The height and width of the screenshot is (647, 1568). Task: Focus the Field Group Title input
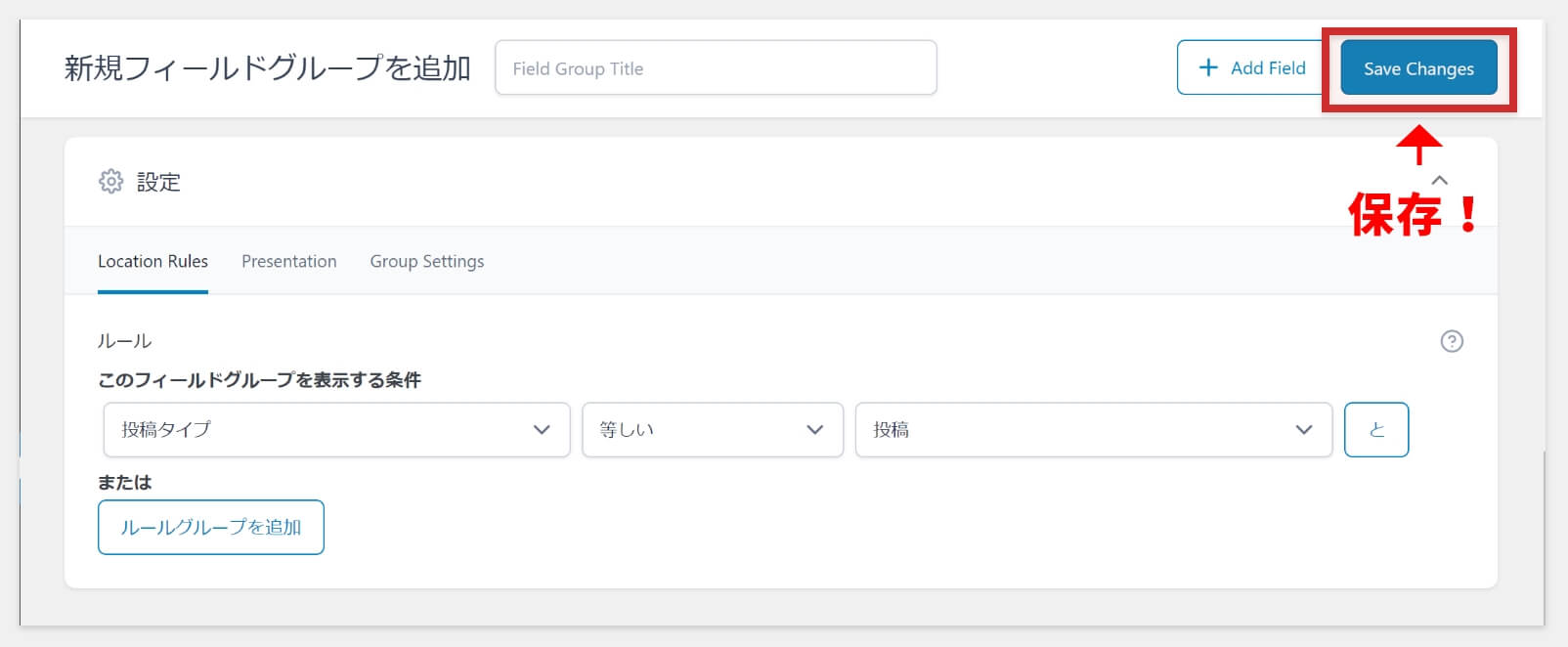tap(716, 67)
